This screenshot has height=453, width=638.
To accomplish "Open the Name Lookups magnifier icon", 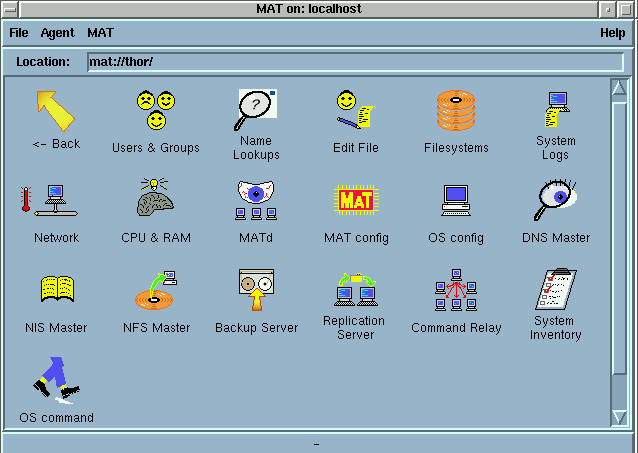I will [x=256, y=110].
